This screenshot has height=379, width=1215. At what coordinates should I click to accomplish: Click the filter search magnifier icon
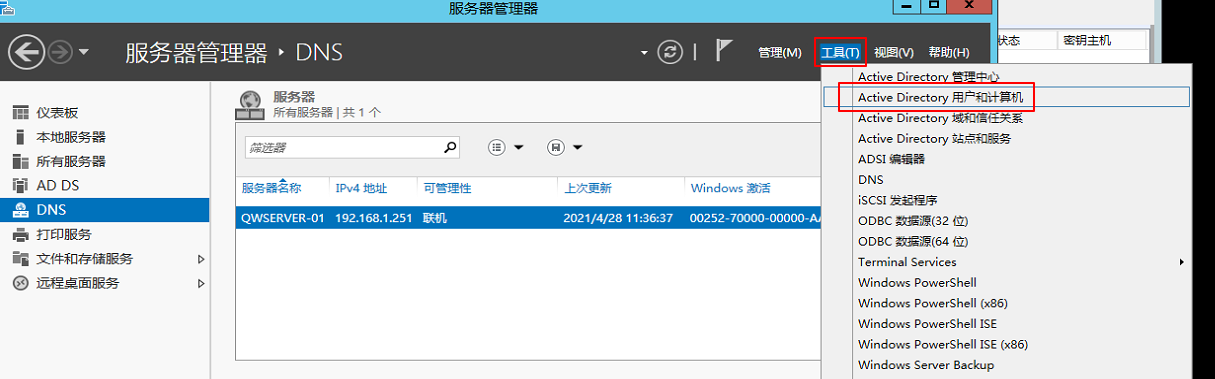click(x=450, y=147)
